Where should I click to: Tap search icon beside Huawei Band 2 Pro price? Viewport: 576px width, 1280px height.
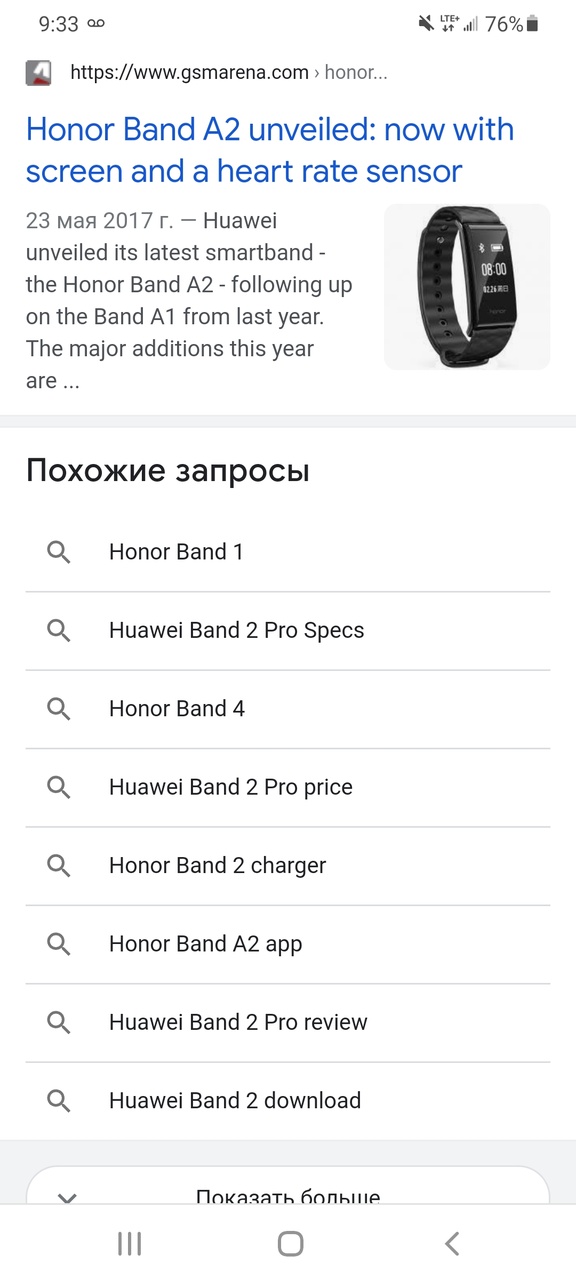(x=59, y=787)
